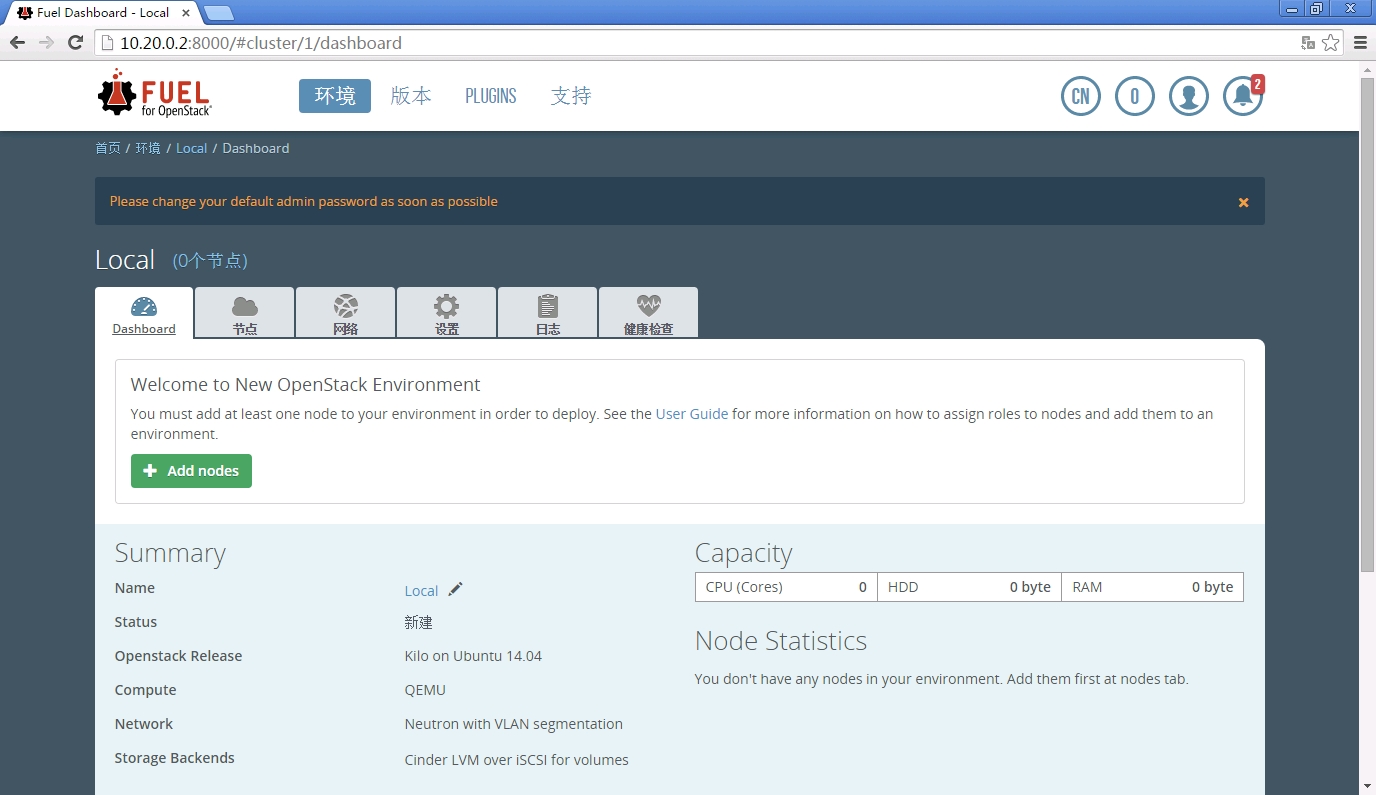The width and height of the screenshot is (1376, 795).
Task: Switch to the 日志 tab
Action: (548, 313)
